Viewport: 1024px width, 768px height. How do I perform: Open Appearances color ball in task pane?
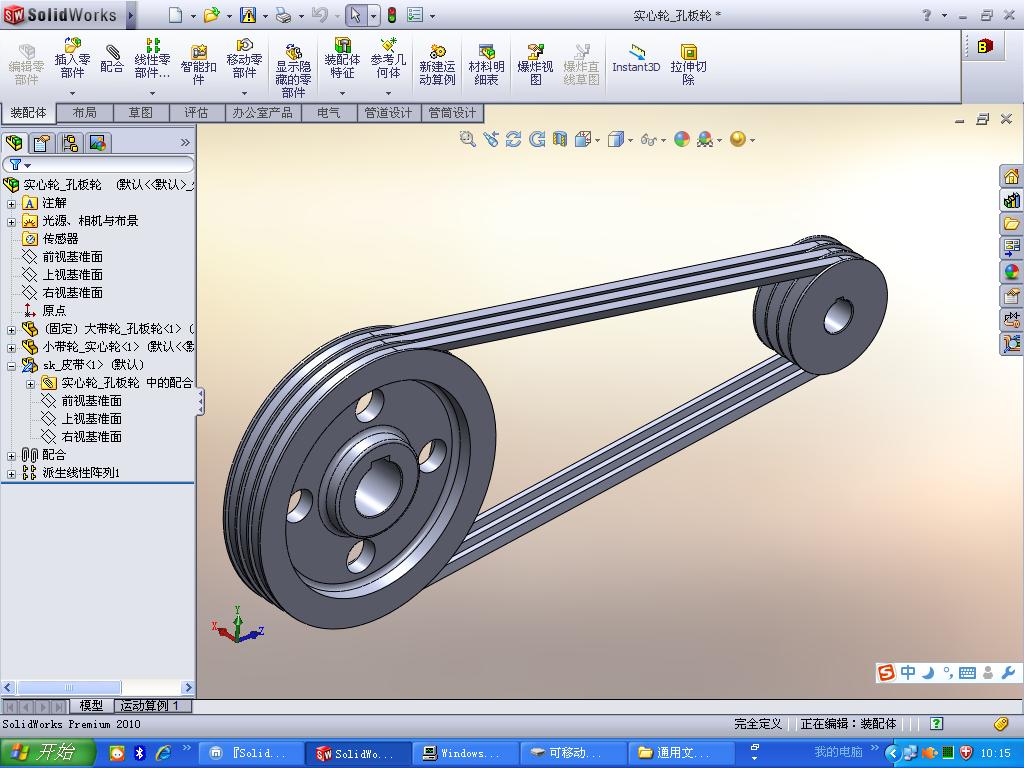pos(1011,272)
